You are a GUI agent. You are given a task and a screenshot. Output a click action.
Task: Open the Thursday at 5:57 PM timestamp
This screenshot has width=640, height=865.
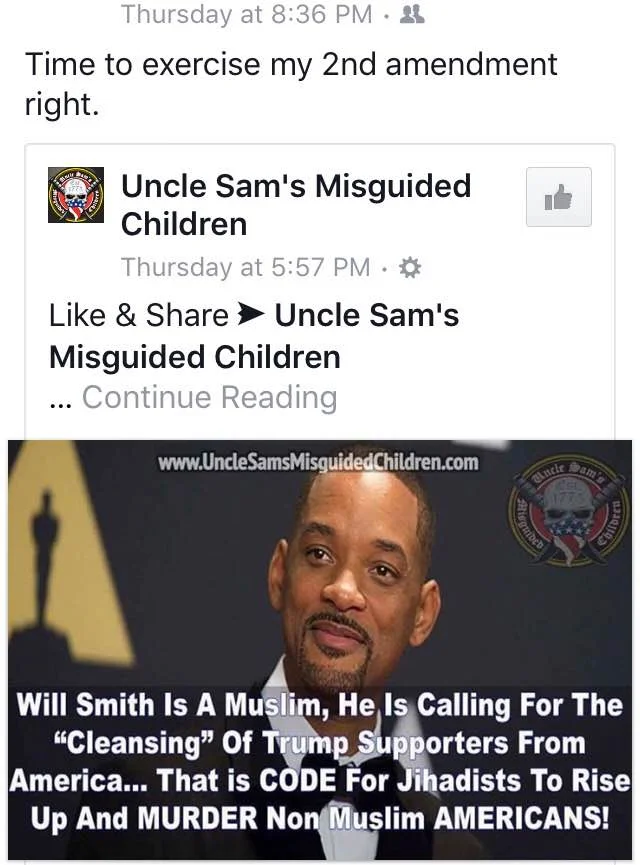tap(246, 268)
